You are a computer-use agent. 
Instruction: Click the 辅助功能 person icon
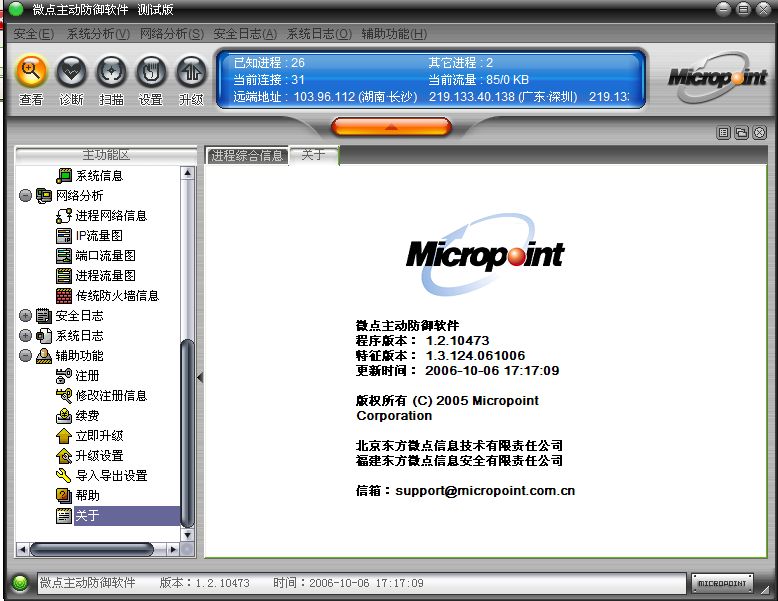pos(44,355)
